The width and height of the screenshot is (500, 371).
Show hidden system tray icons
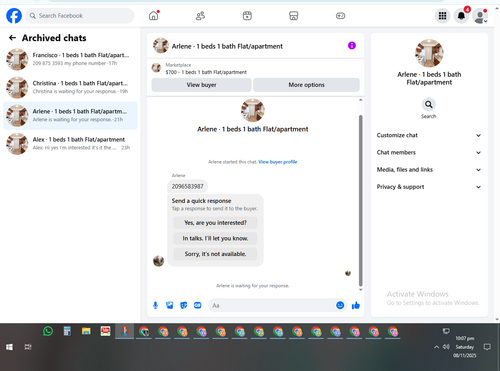tap(436, 347)
